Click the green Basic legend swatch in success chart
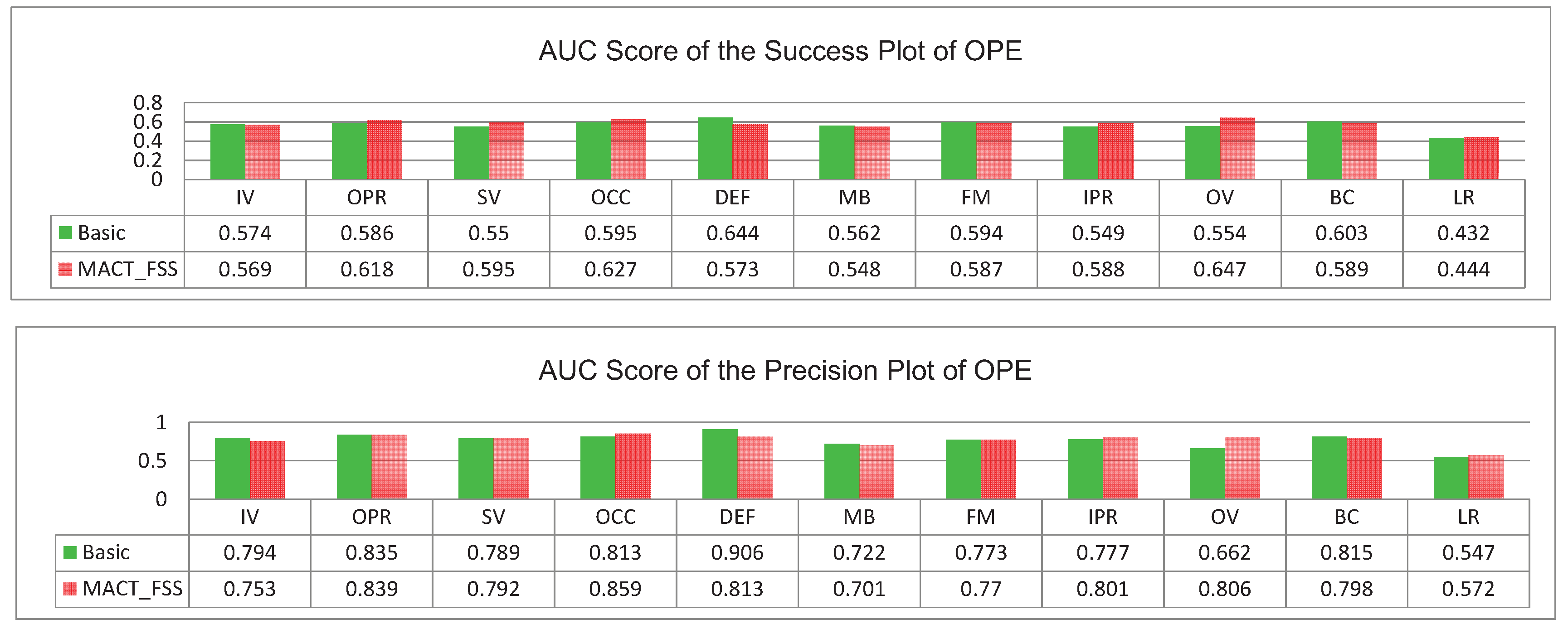Image resolution: width=1568 pixels, height=629 pixels. coord(66,233)
